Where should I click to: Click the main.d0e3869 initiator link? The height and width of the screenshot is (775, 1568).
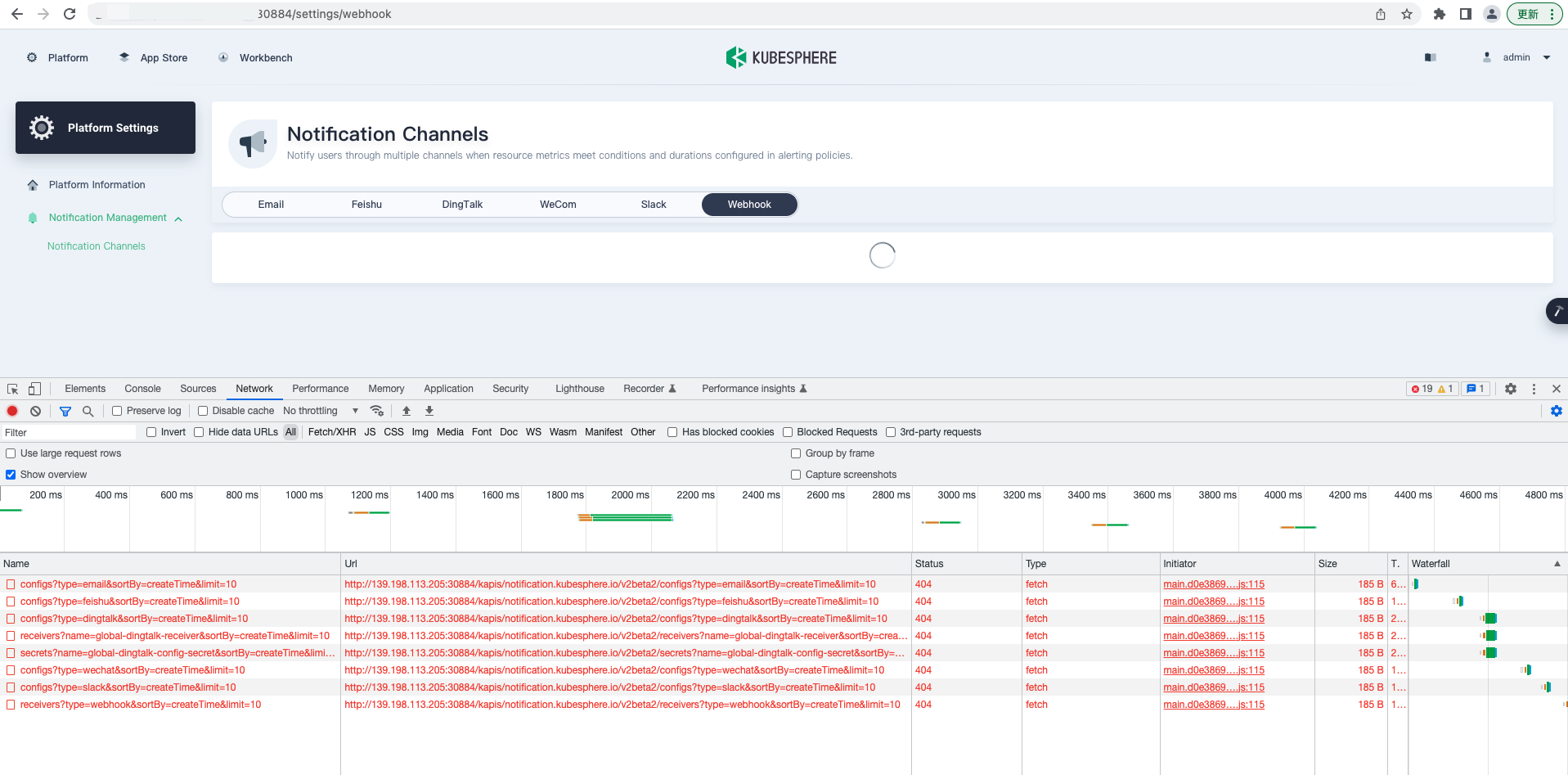(1213, 584)
